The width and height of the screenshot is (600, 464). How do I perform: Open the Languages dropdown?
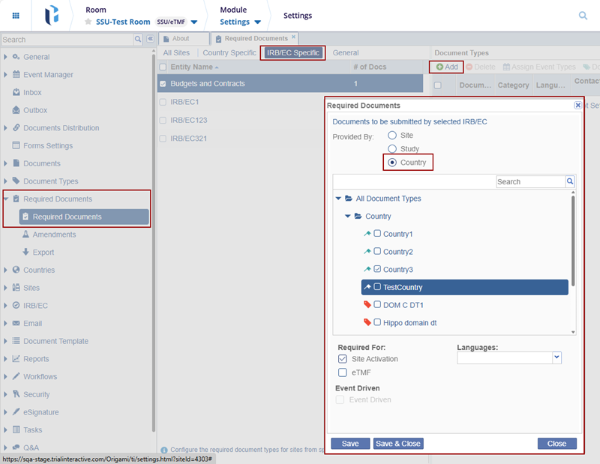pyautogui.click(x=557, y=358)
